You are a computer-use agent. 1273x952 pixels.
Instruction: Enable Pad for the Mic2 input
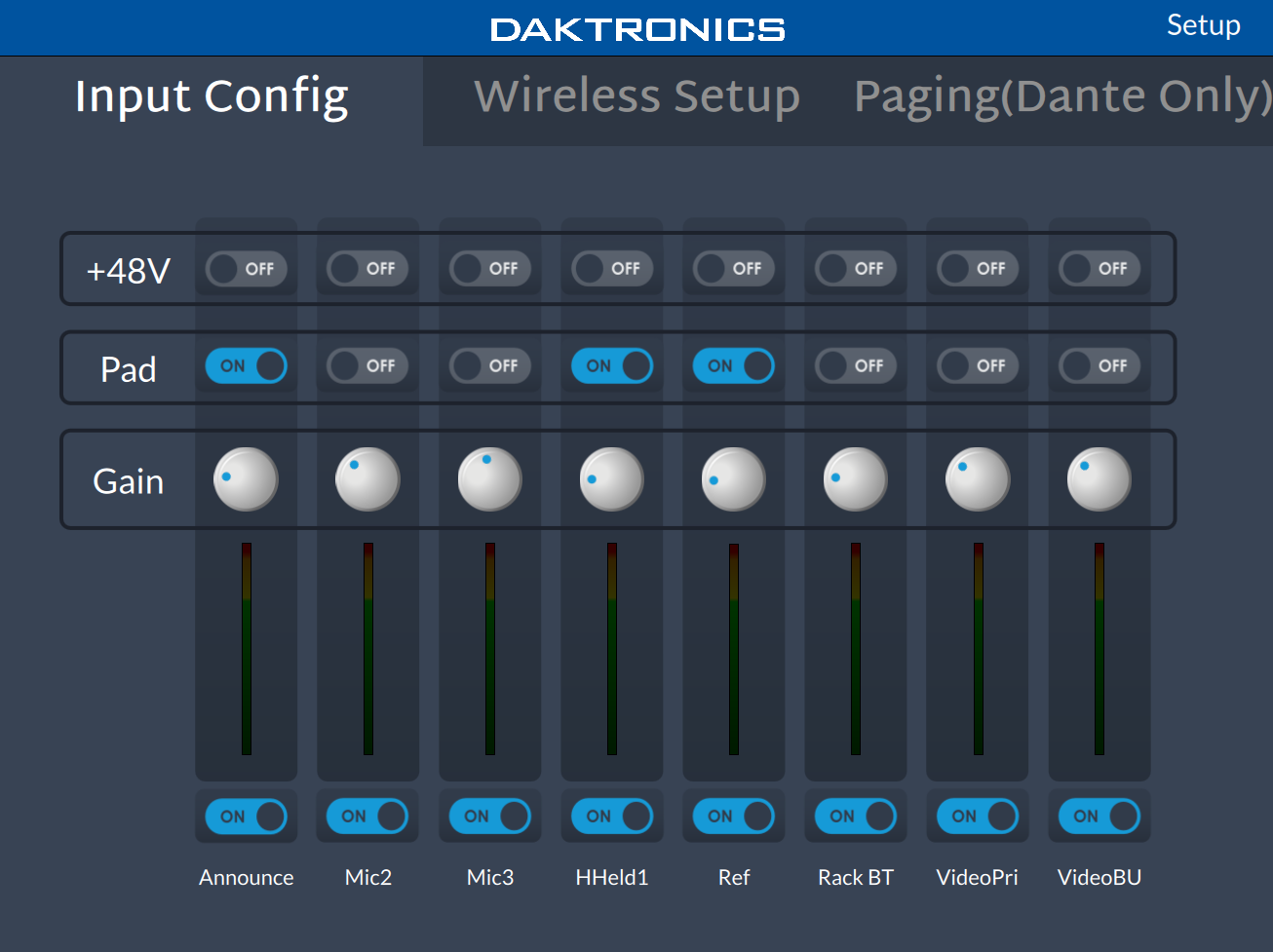tap(367, 366)
